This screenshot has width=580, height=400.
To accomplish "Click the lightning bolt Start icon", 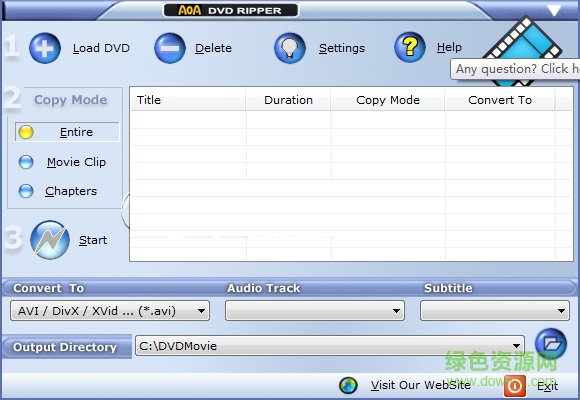I will (x=50, y=240).
